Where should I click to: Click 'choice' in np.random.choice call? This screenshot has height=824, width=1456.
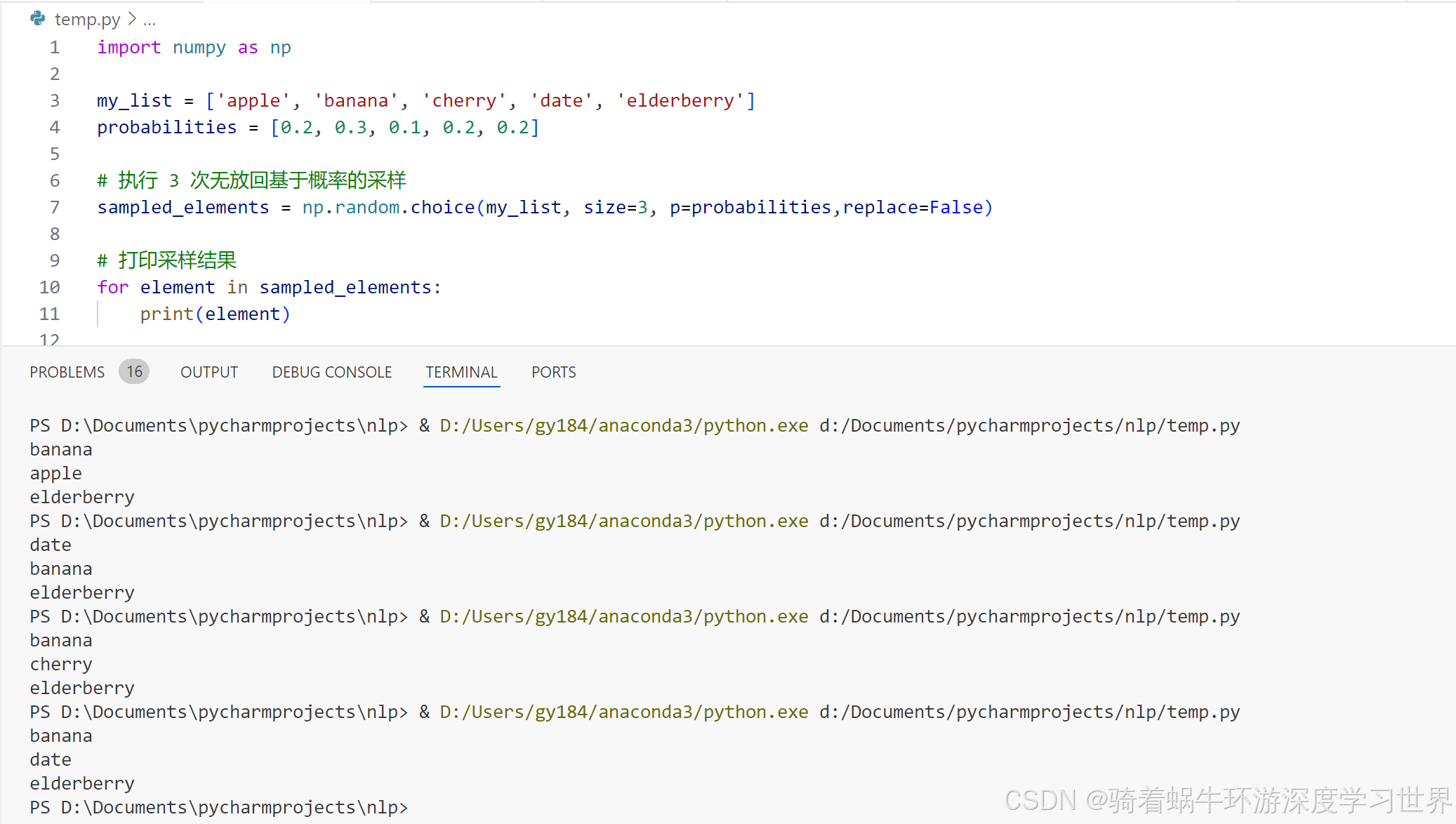point(443,207)
